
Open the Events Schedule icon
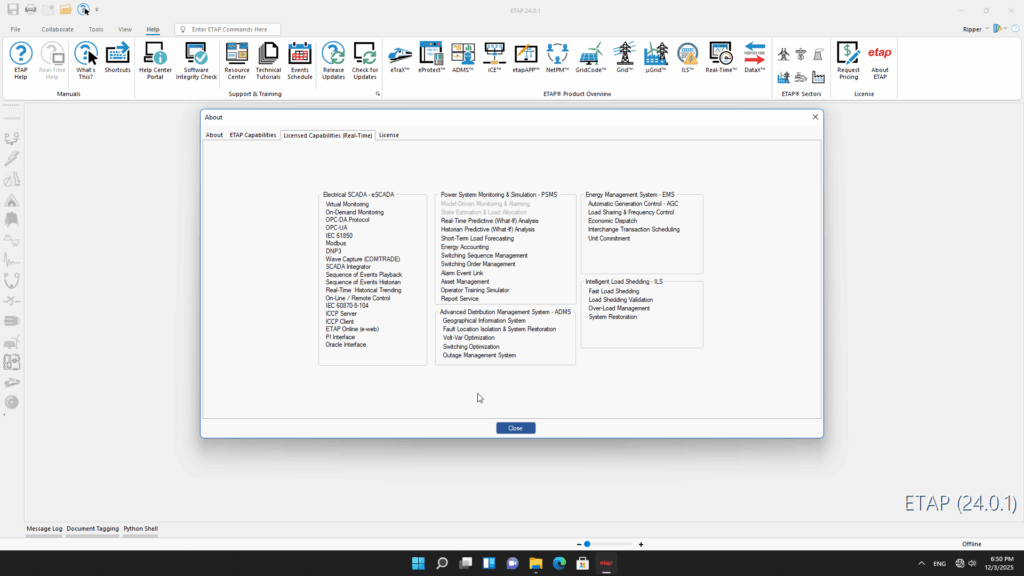pos(300,60)
